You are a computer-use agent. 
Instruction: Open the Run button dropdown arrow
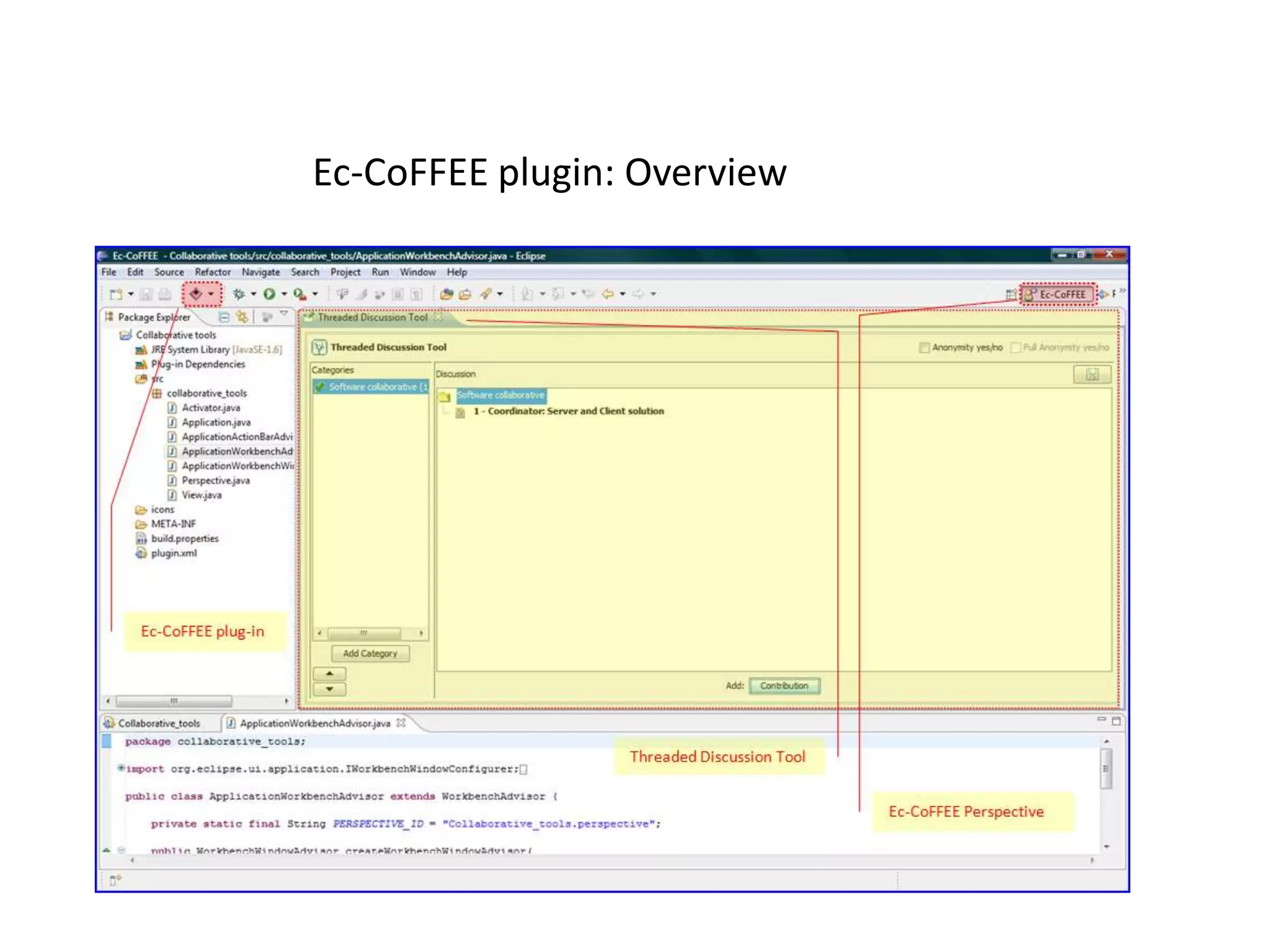(x=284, y=294)
